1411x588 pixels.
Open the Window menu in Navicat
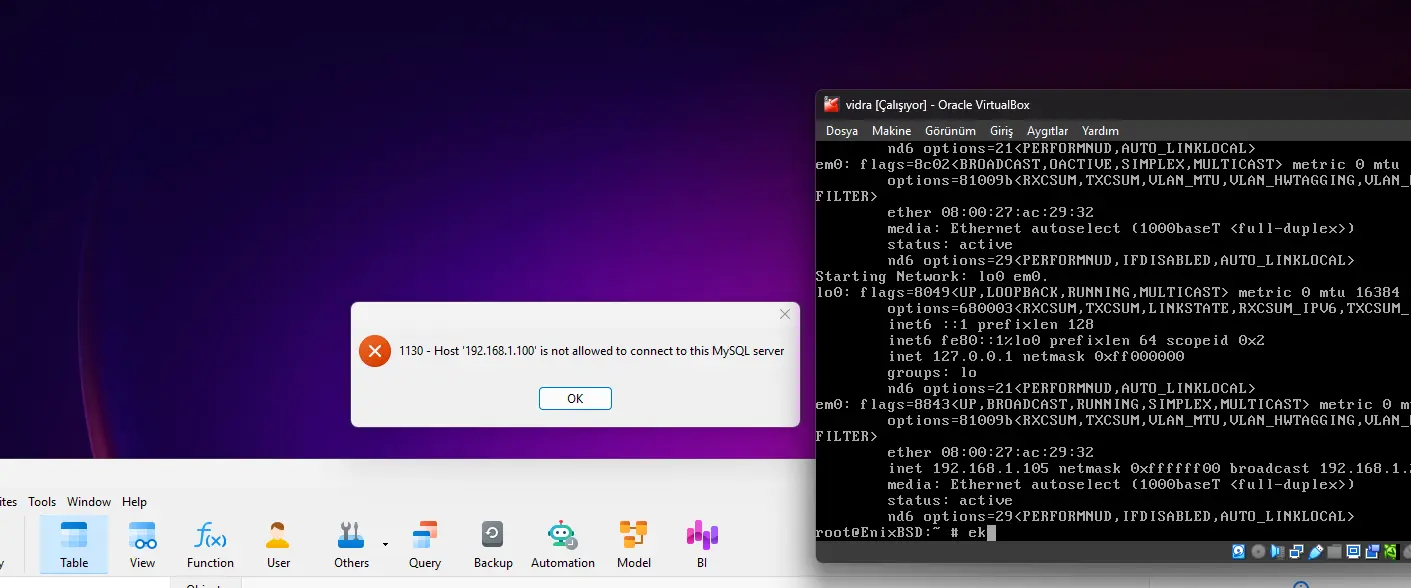tap(89, 502)
